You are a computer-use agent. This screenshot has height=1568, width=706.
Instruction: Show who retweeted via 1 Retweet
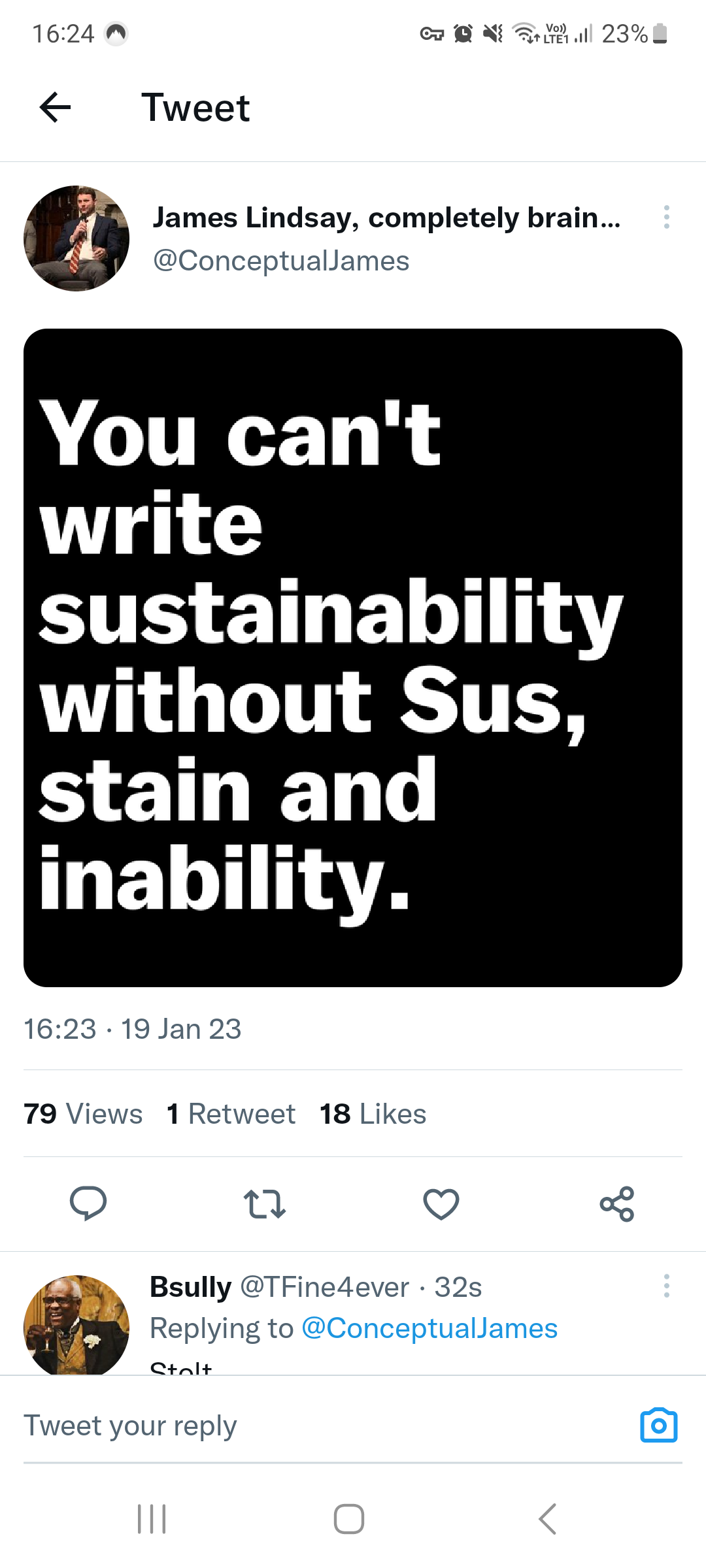[231, 1114]
